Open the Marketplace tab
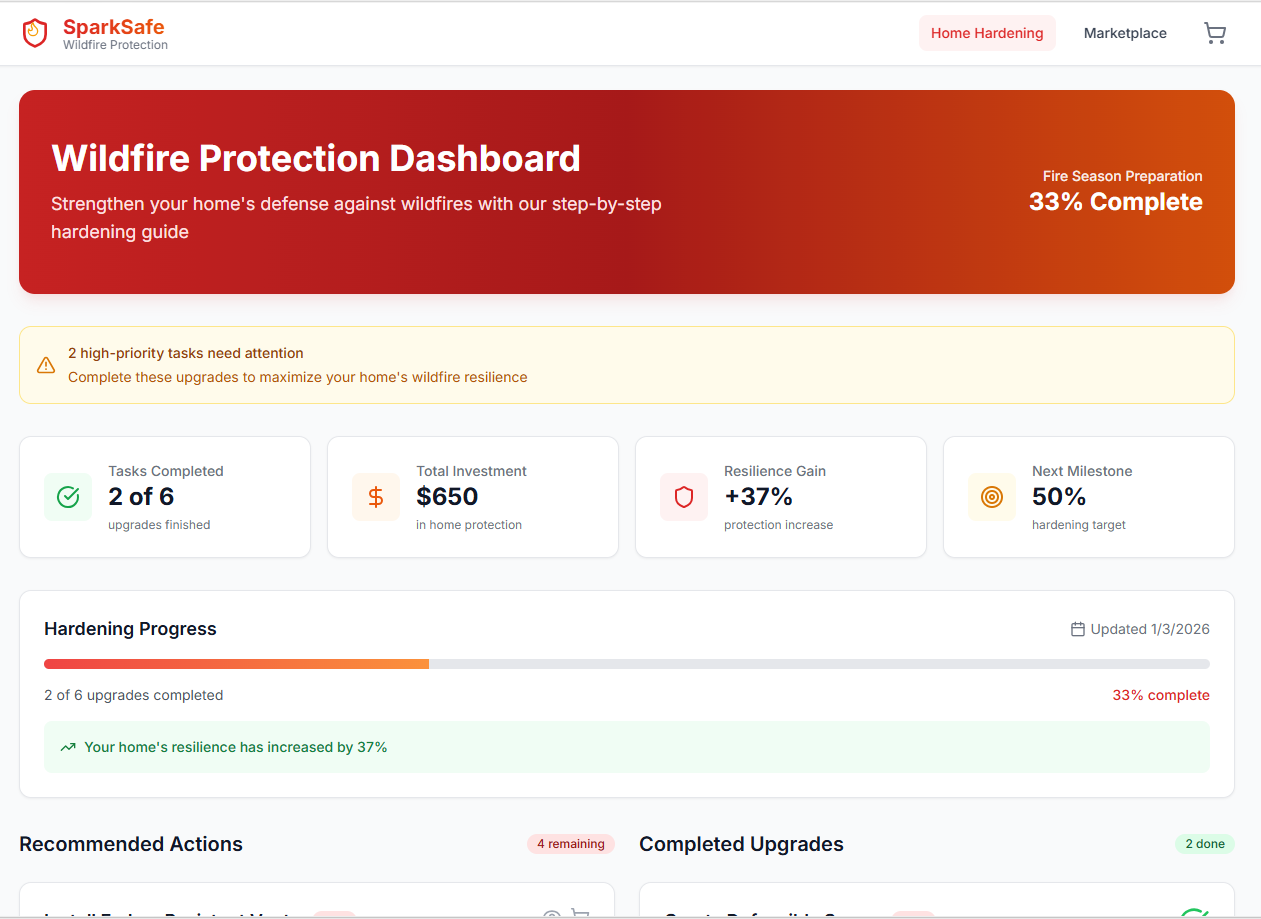 coord(1125,33)
